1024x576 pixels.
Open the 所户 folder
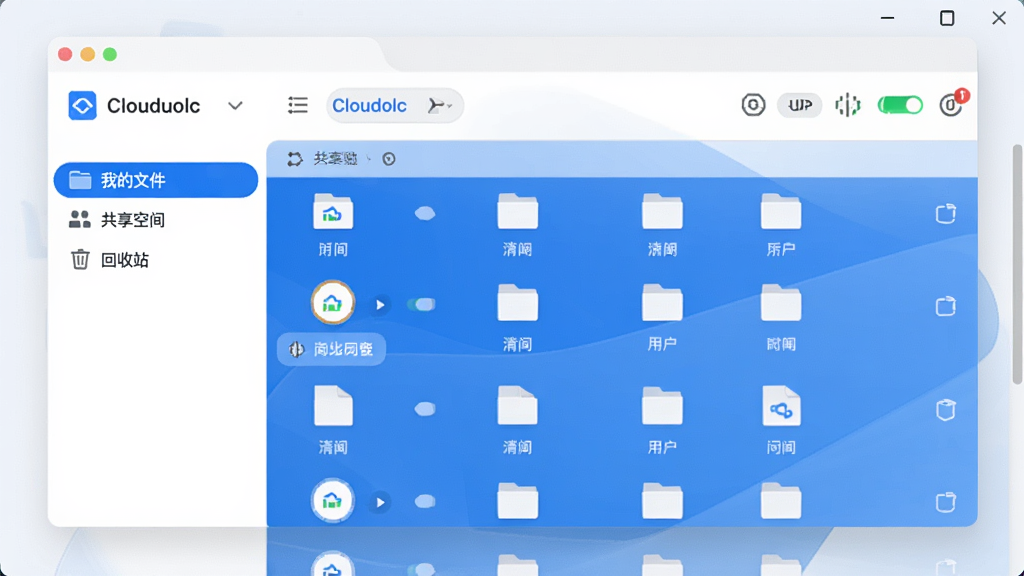(x=780, y=211)
